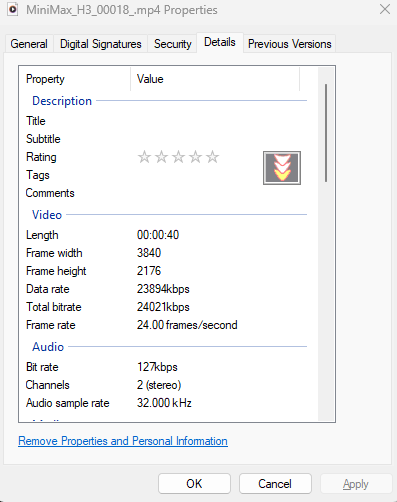Set rating to one star
The image size is (397, 502).
pyautogui.click(x=144, y=157)
